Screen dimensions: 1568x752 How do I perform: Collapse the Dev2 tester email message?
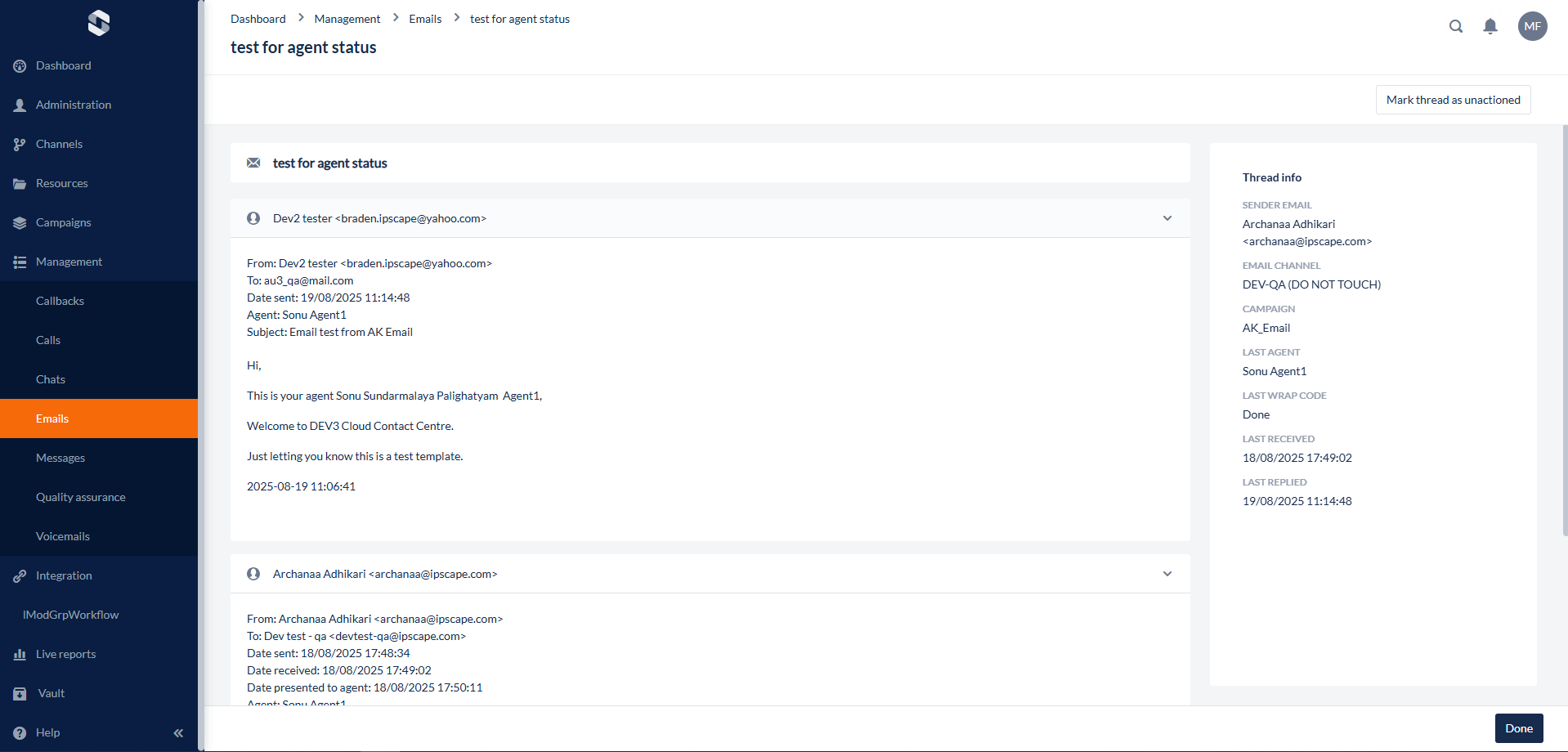pos(1167,218)
